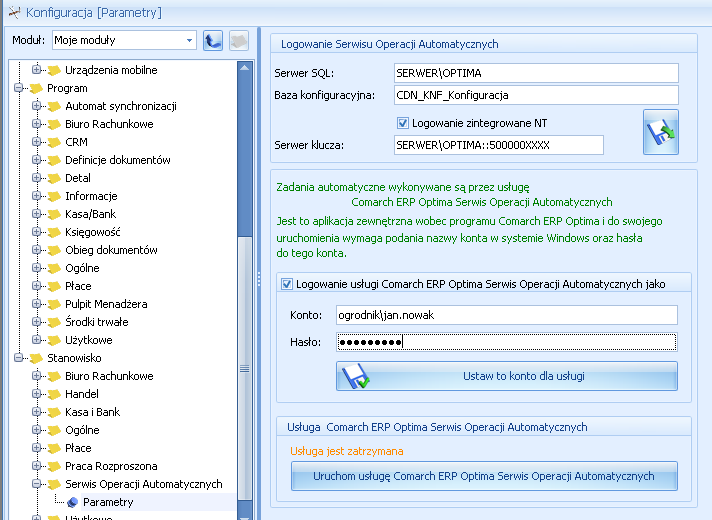Click the folder icon of Detal
This screenshot has height=520, width=712.
(54, 178)
